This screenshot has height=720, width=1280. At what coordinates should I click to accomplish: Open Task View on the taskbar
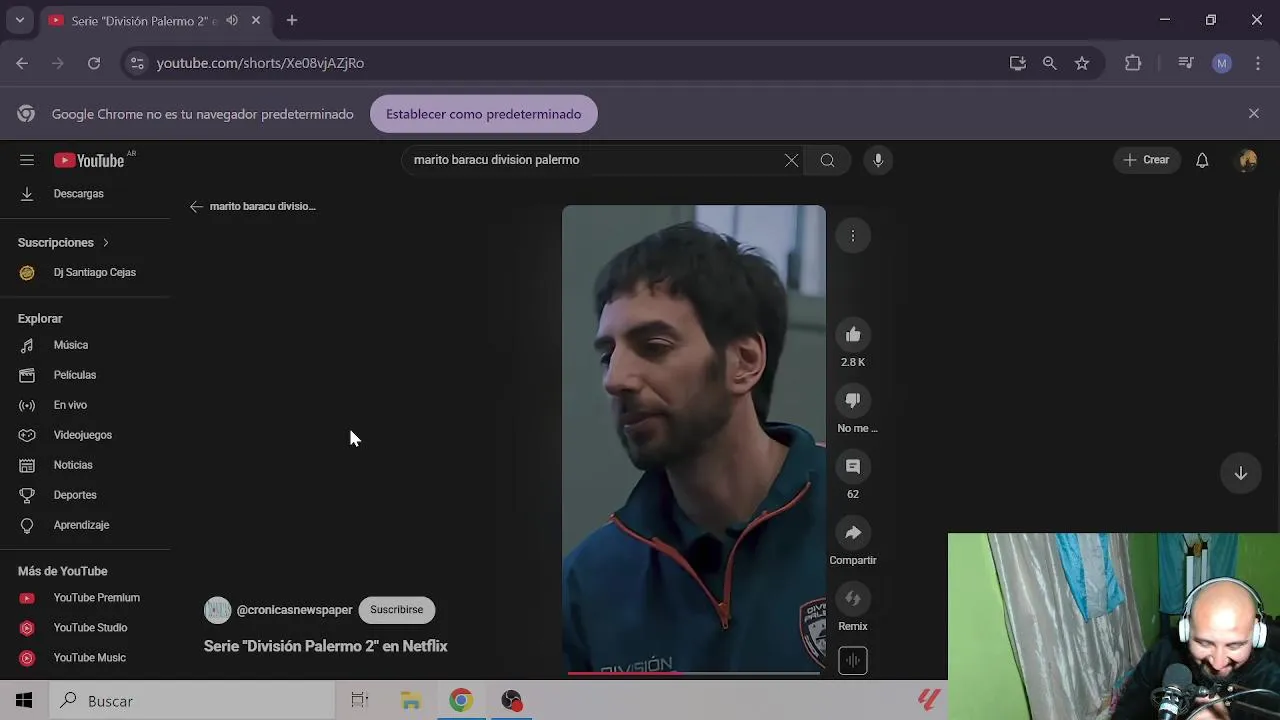(360, 701)
